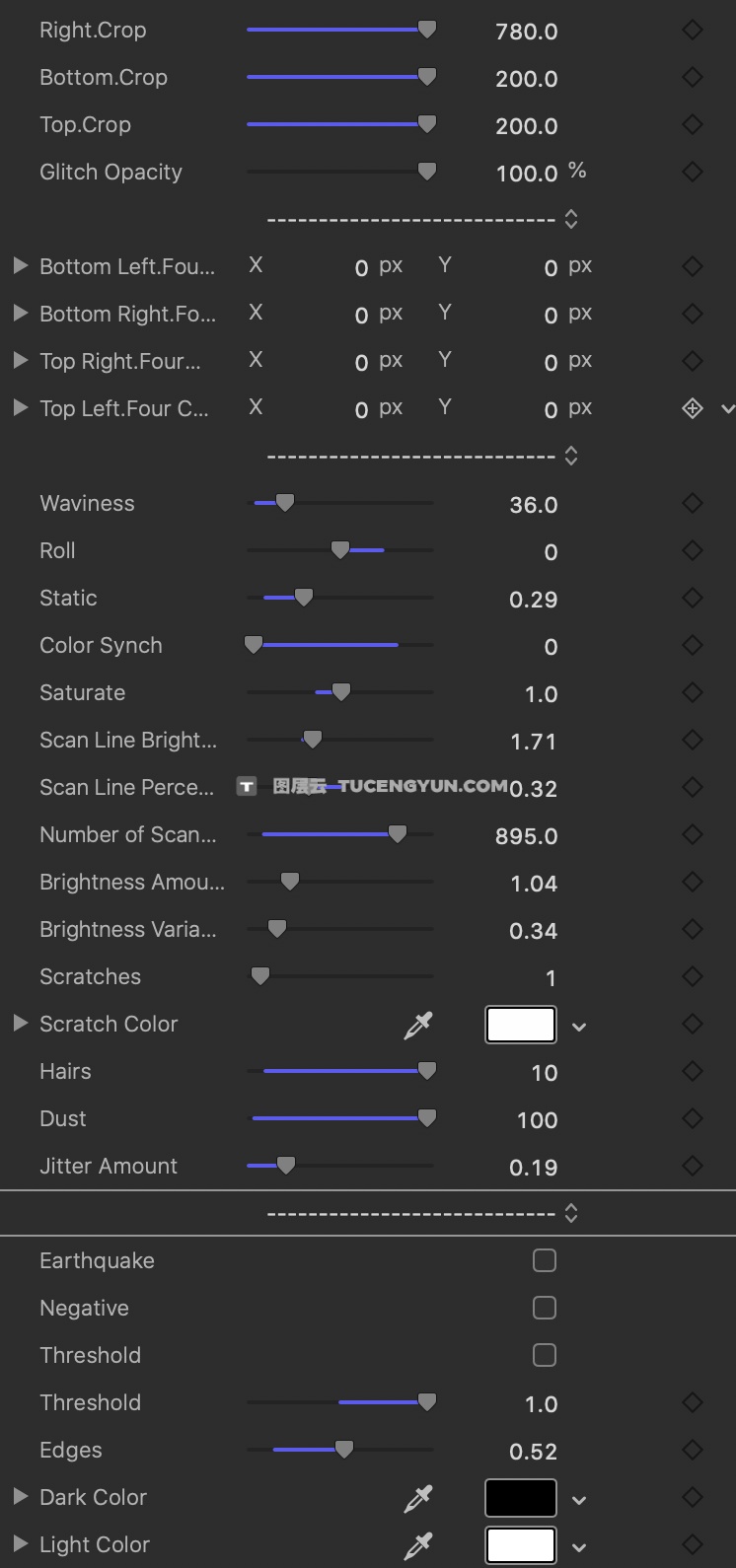Click the white Scratch Color swatch
Viewport: 736px width, 1568px height.
point(520,1025)
